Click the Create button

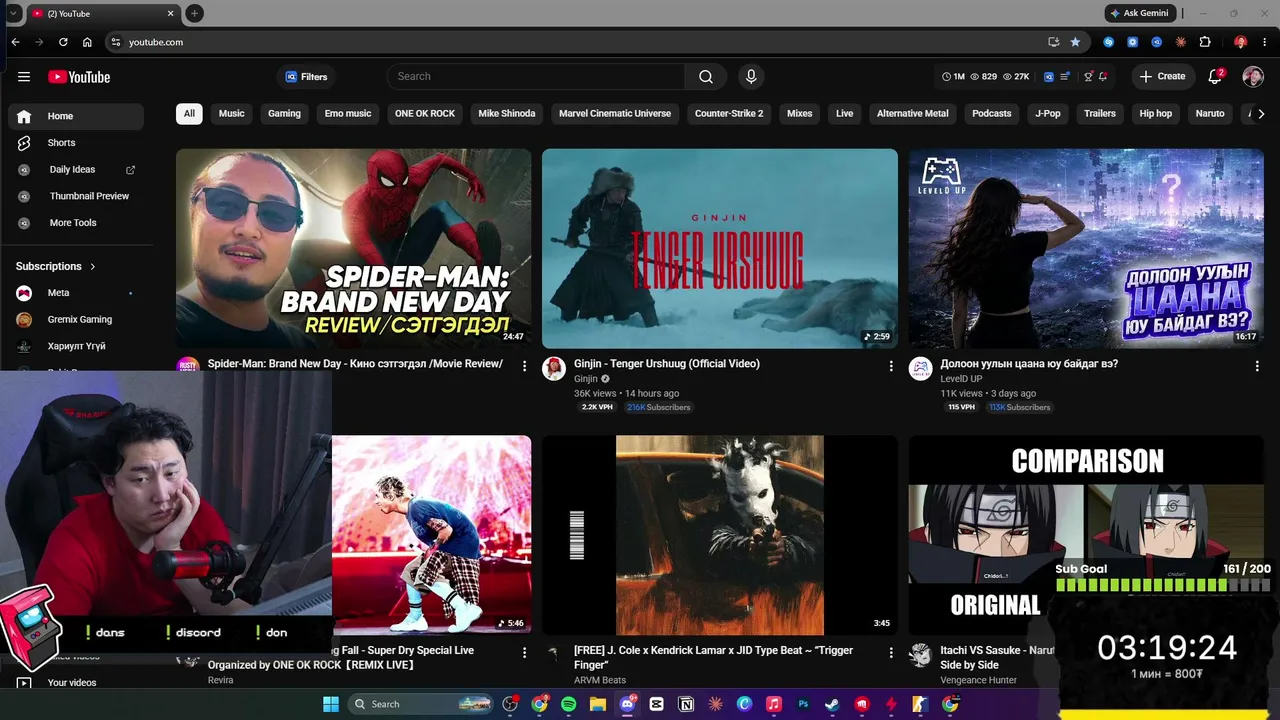(1162, 77)
